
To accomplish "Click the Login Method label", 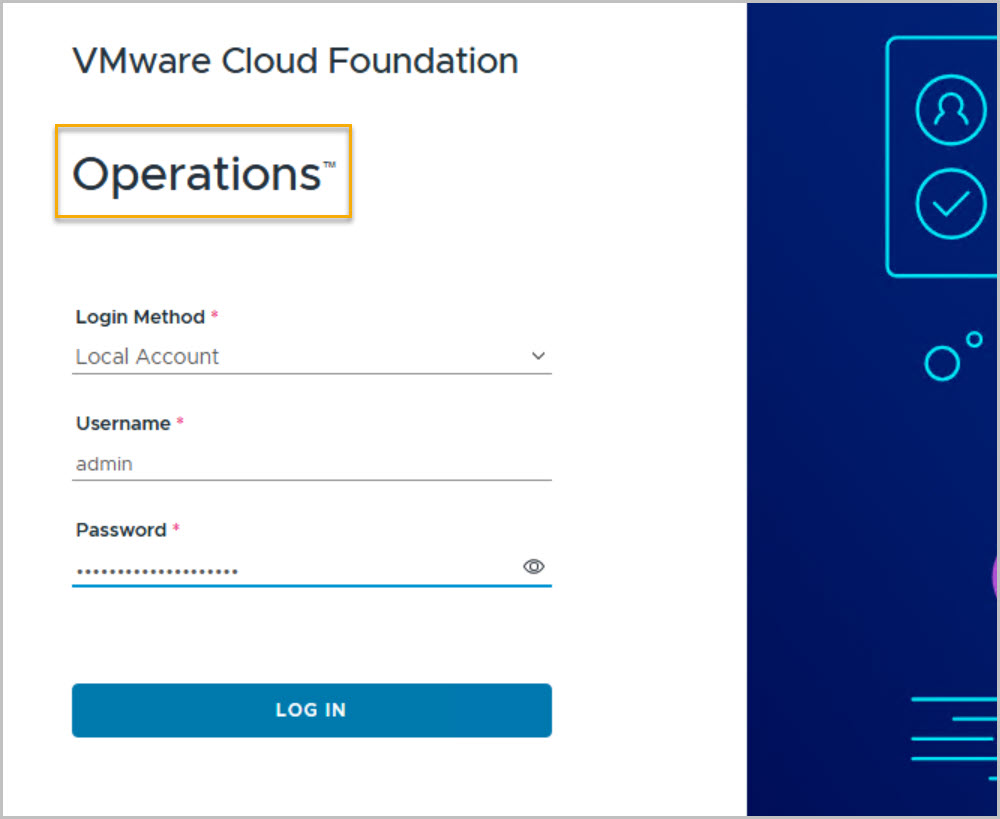I will pos(140,317).
